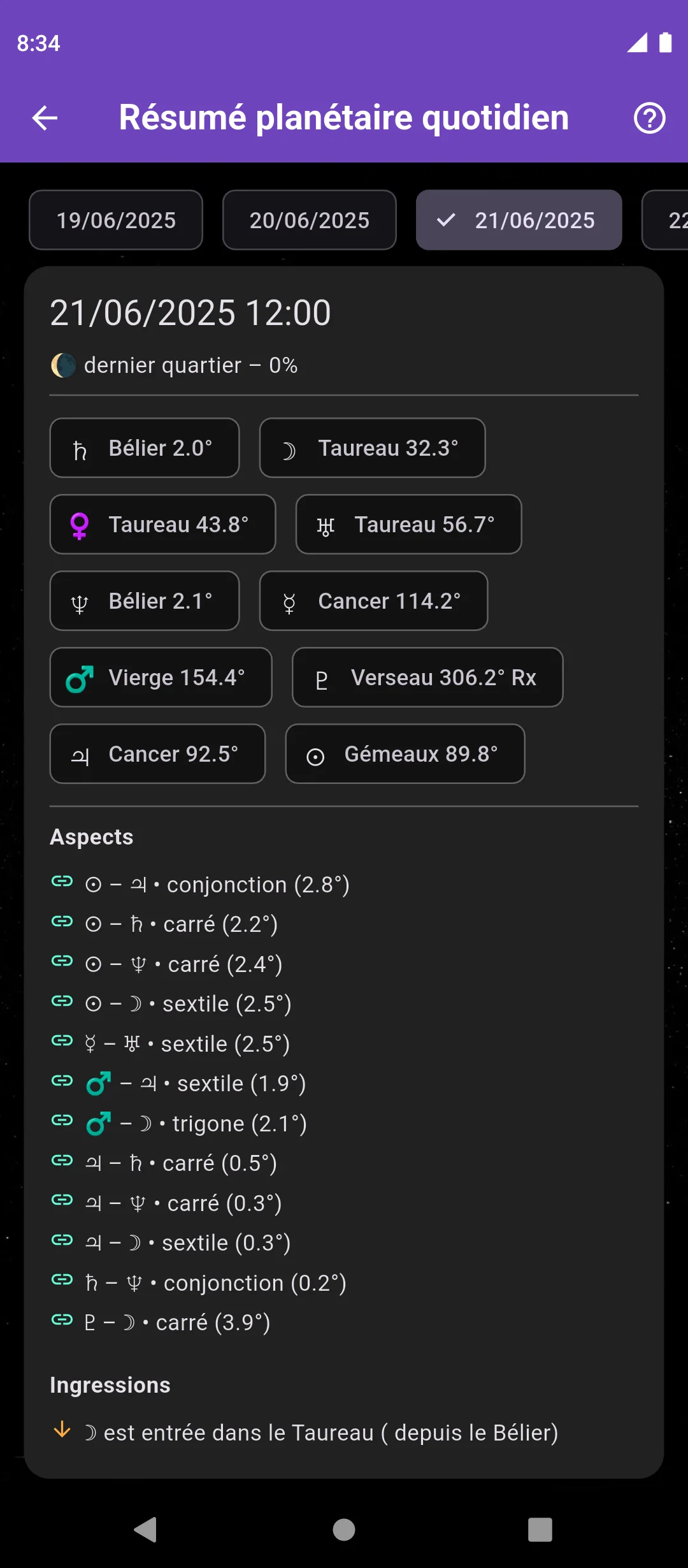Screen dimensions: 688x1568
Task: Tap the moon phase dernier quartier icon
Action: 63,366
